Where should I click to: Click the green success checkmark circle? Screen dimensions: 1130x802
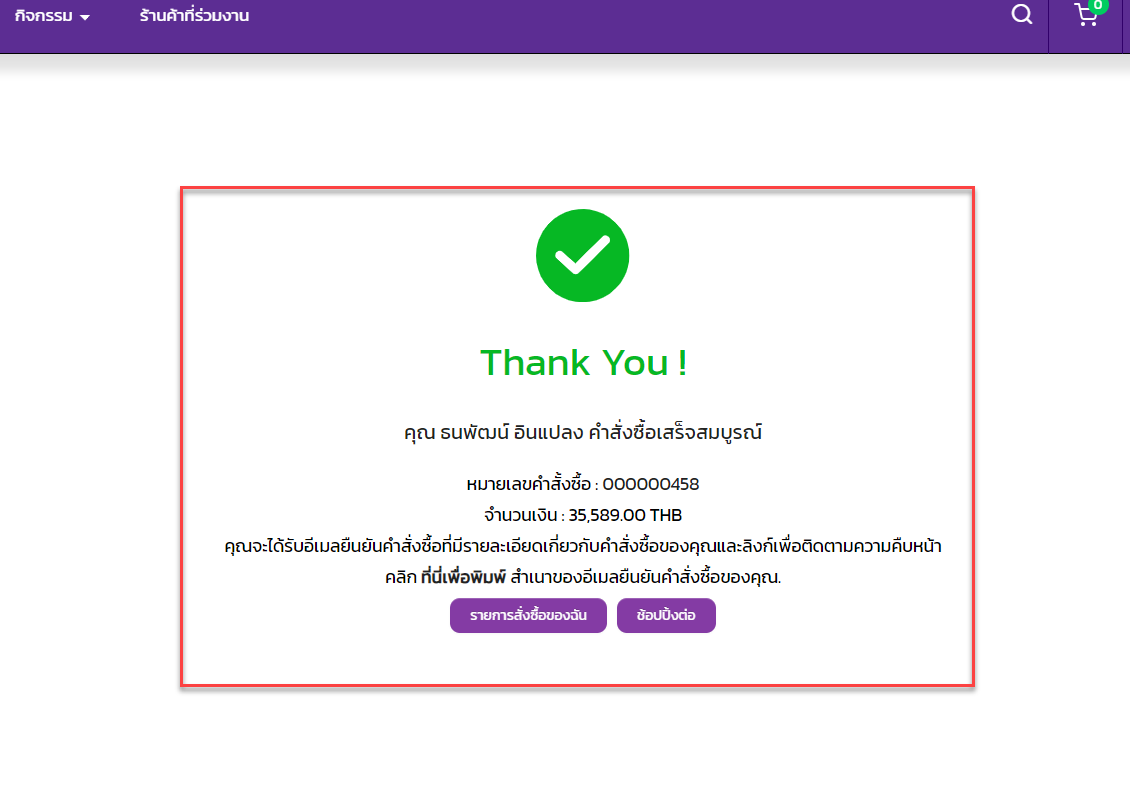tap(582, 255)
